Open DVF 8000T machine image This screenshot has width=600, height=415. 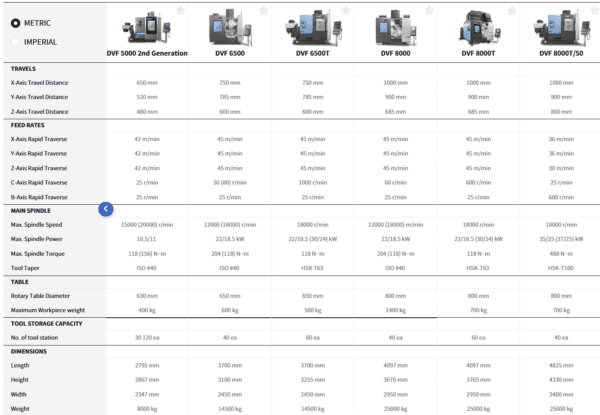pos(478,27)
